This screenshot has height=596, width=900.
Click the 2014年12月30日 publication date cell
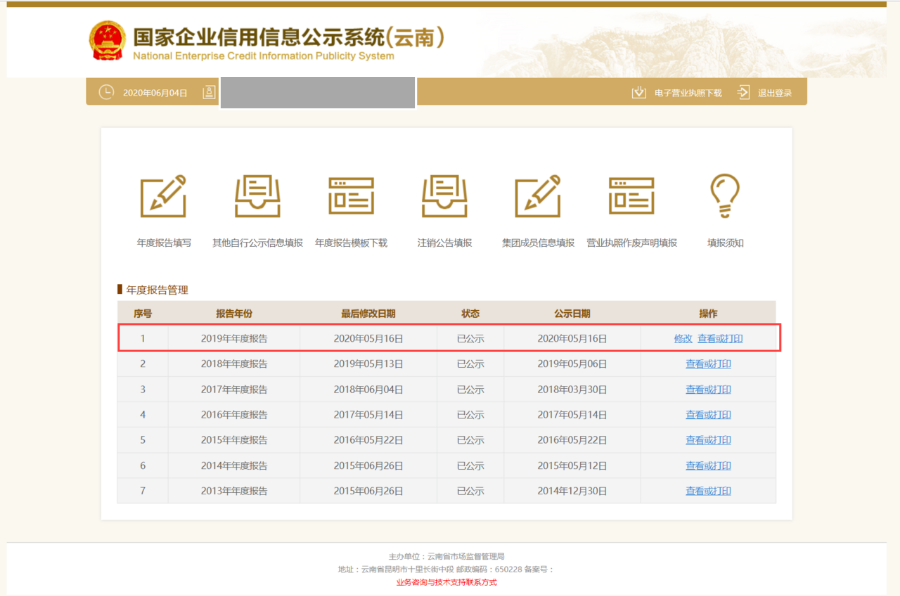572,491
